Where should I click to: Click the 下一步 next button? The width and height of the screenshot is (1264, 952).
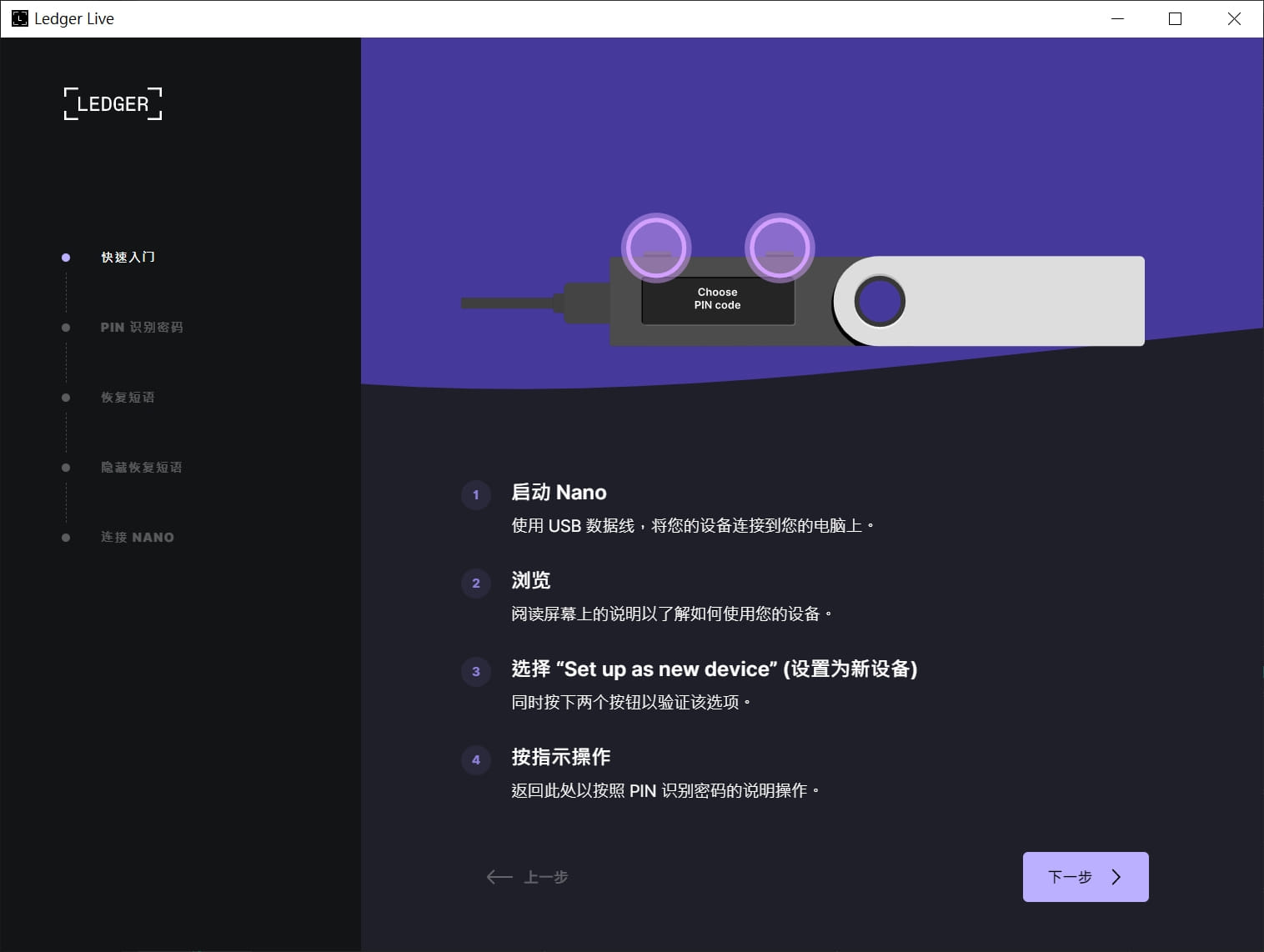[x=1086, y=877]
